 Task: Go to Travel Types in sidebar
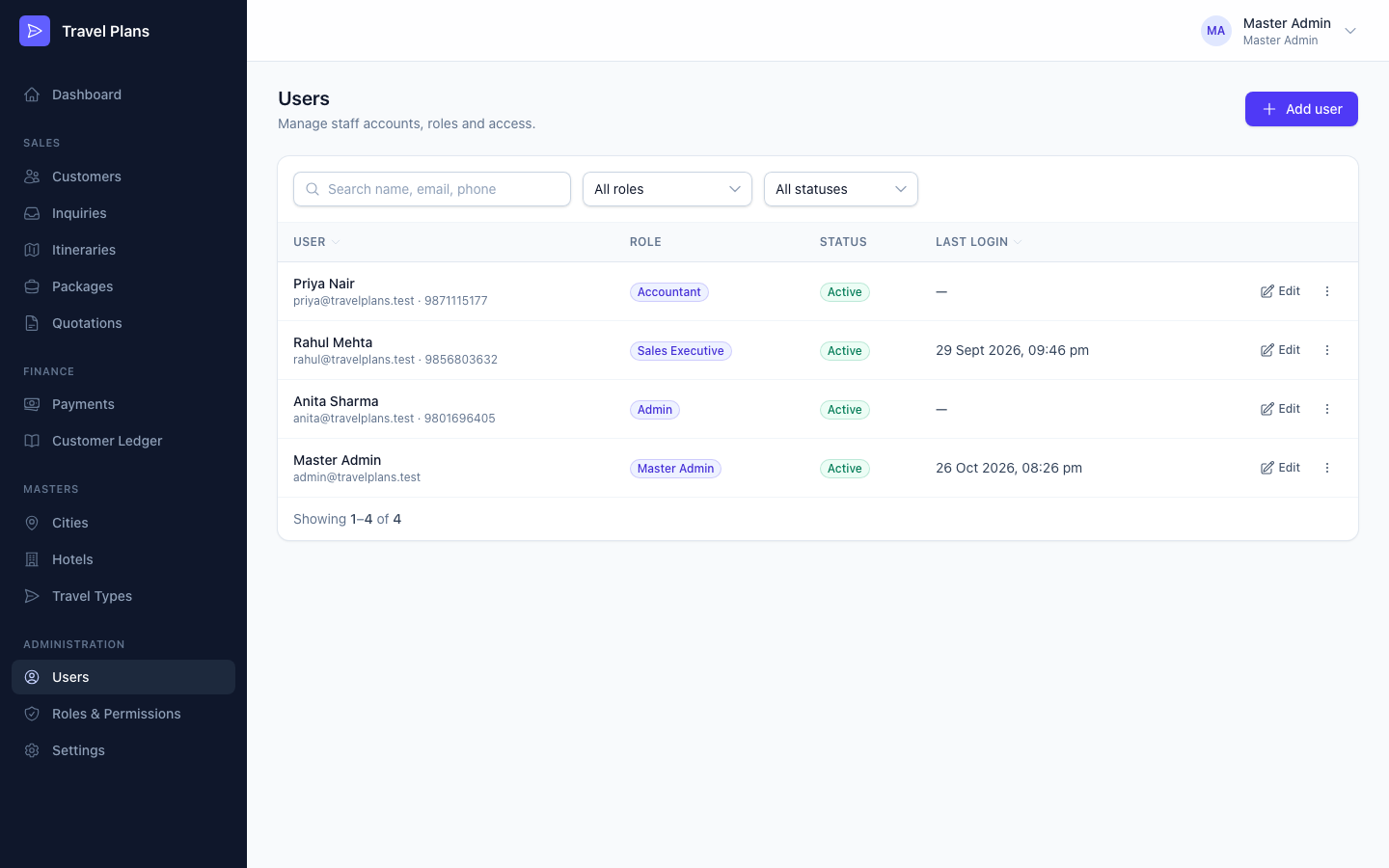point(123,596)
